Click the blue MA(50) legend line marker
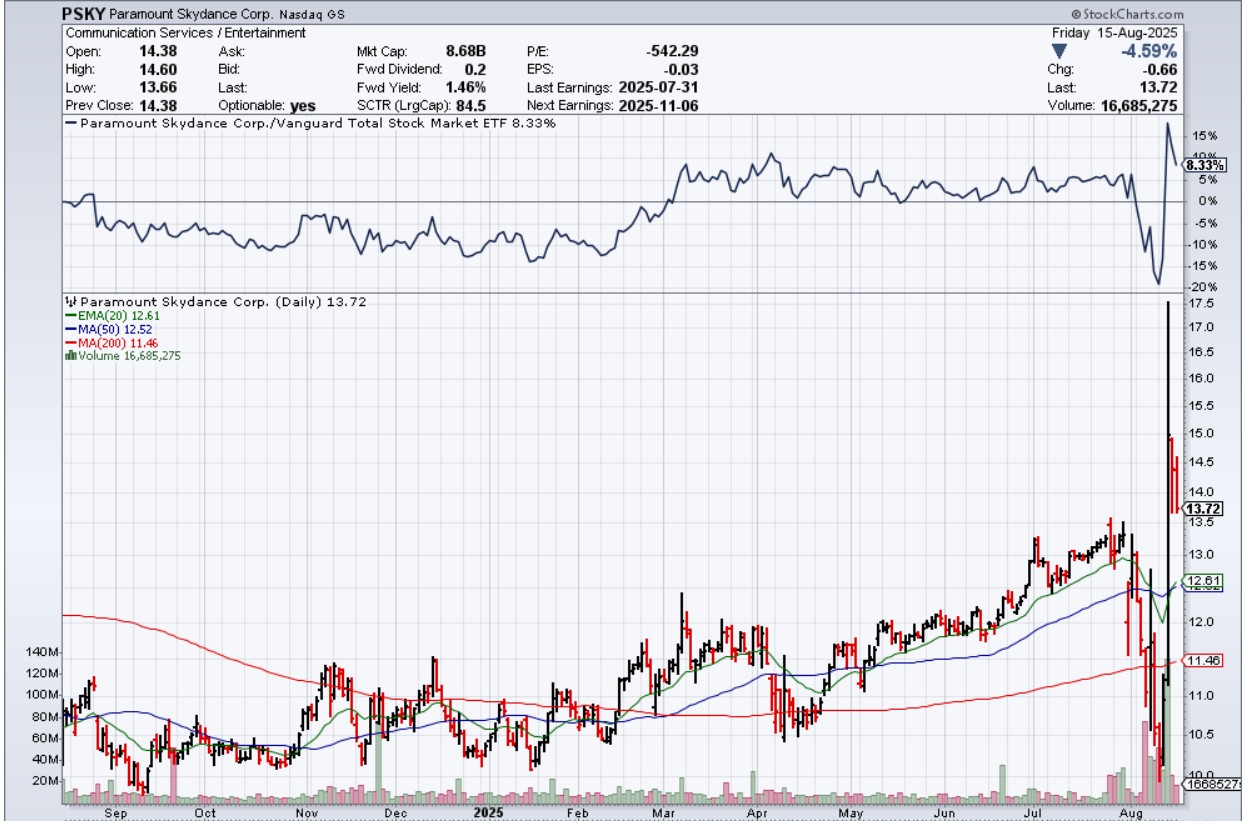Image resolution: width=1245 pixels, height=821 pixels. pos(71,329)
